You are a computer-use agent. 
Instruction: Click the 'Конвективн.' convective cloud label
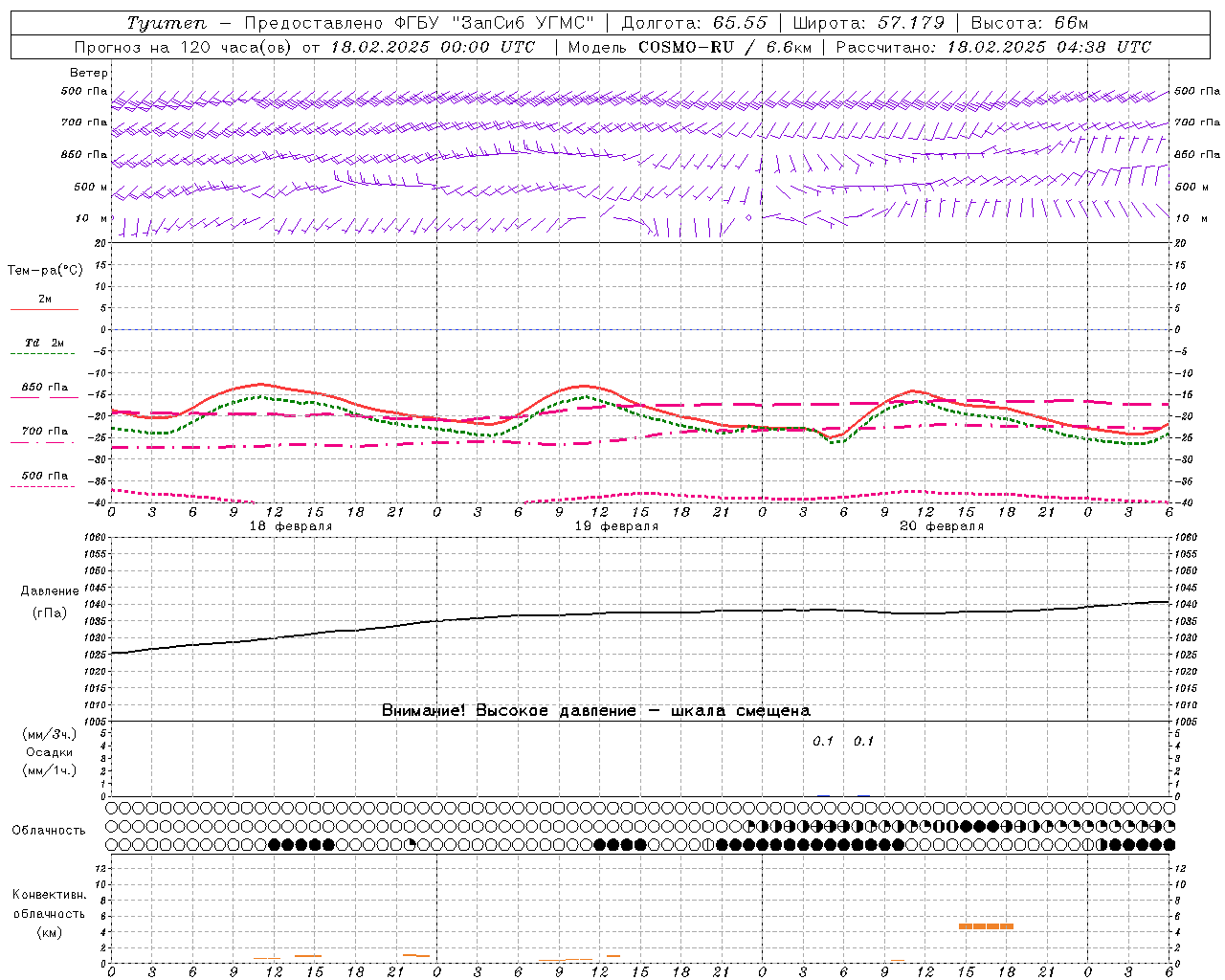click(50, 895)
